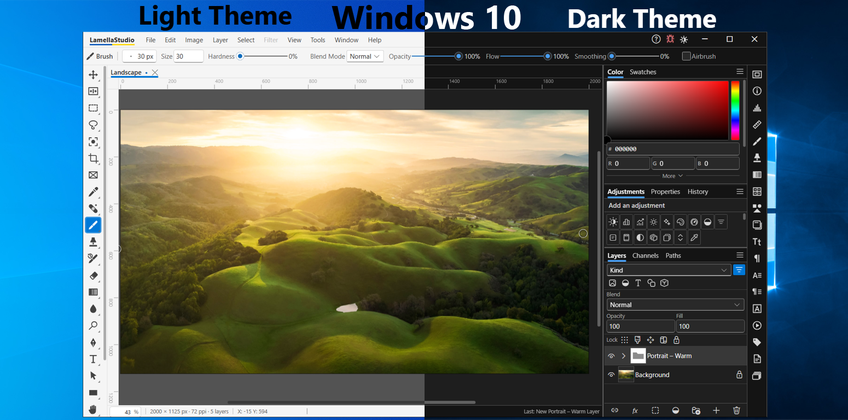Select the Blur droplet tool

tap(93, 309)
